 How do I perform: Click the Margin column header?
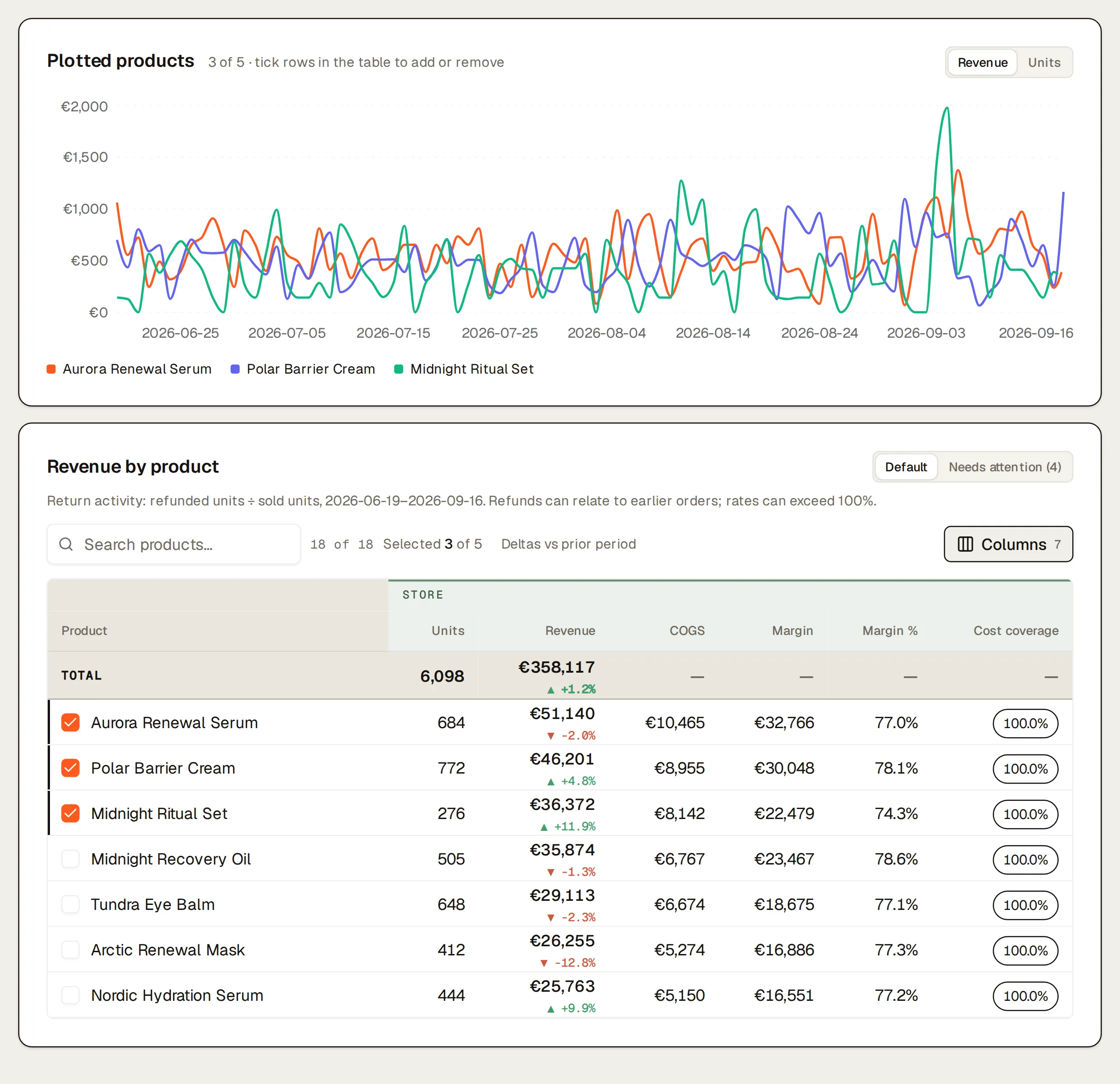[792, 630]
